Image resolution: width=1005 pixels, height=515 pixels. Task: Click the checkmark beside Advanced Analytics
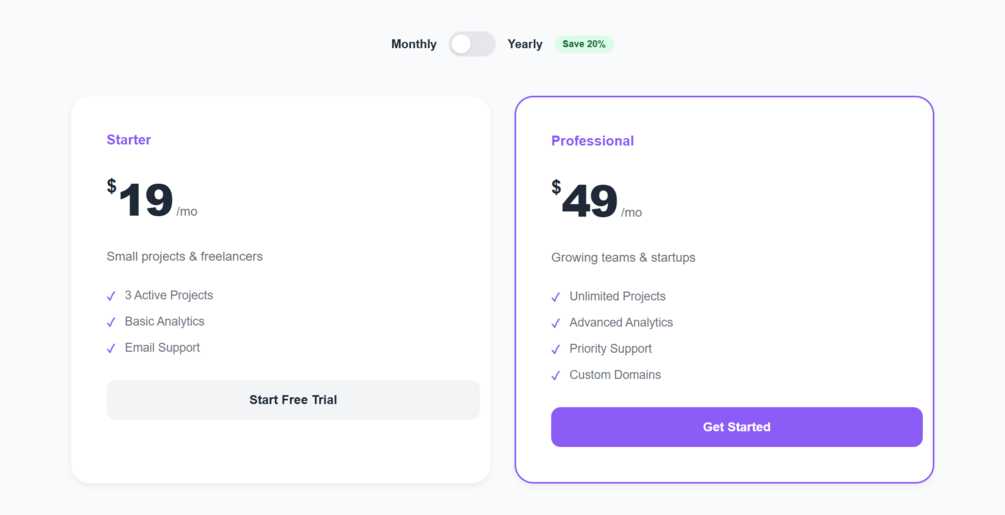(x=556, y=323)
